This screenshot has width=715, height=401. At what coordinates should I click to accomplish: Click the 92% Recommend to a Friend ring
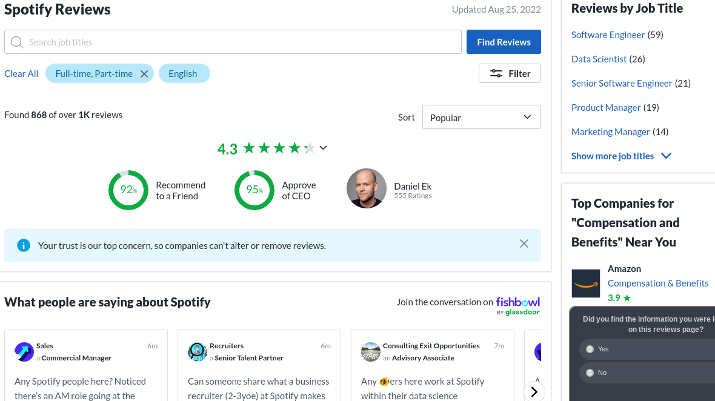tap(128, 190)
